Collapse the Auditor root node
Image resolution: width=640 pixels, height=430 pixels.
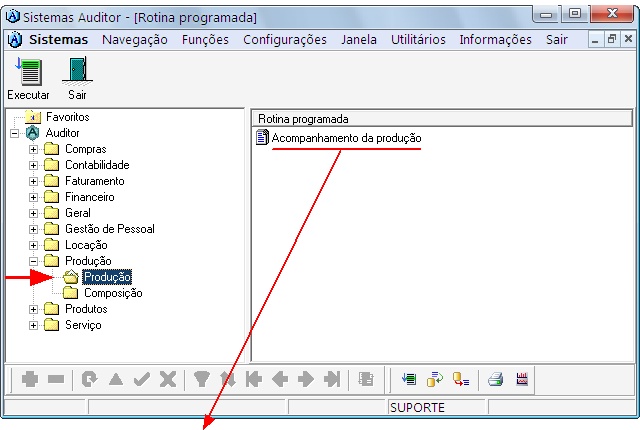click(14, 133)
